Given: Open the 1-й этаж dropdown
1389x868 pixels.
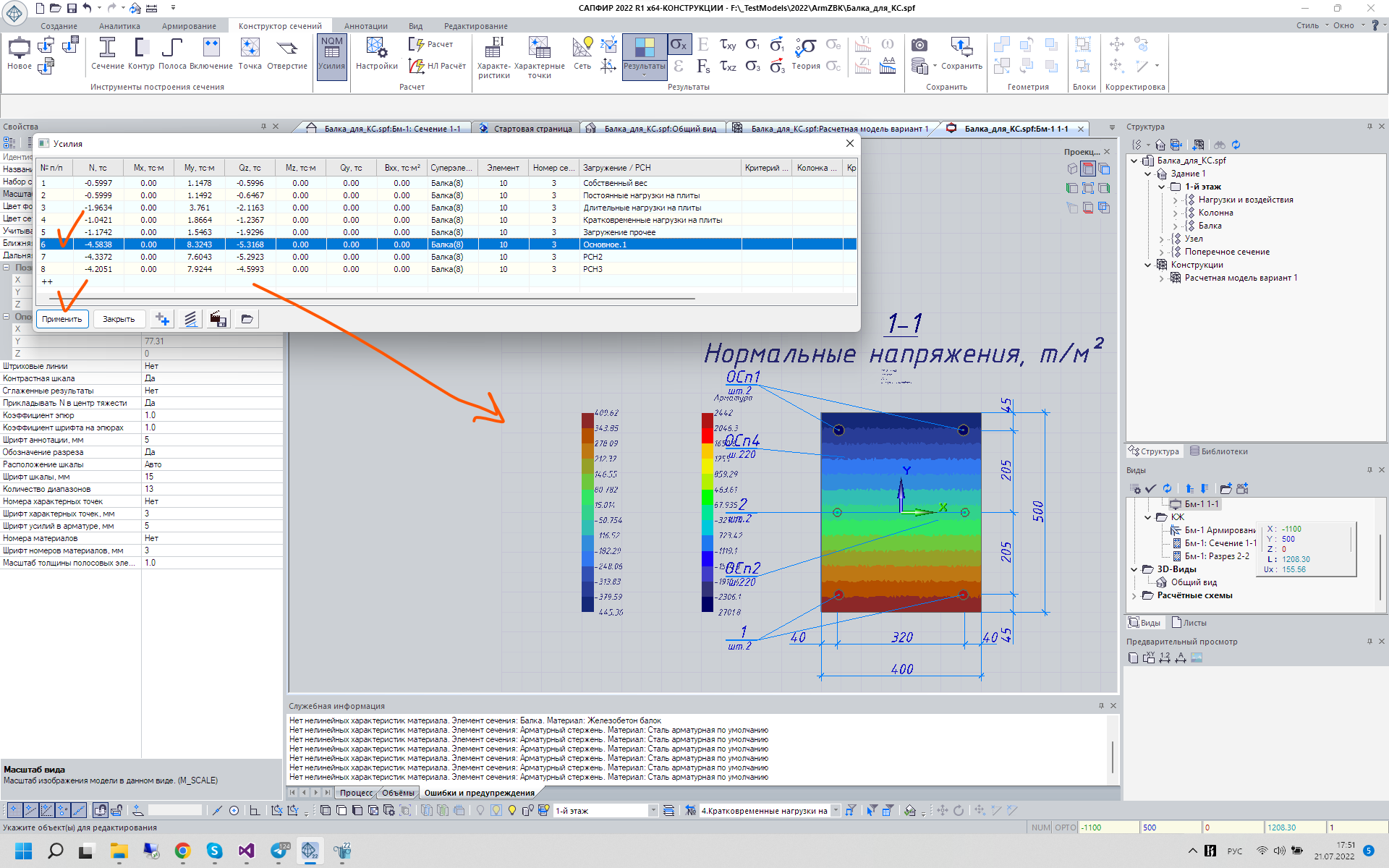Looking at the screenshot, I should 653,811.
